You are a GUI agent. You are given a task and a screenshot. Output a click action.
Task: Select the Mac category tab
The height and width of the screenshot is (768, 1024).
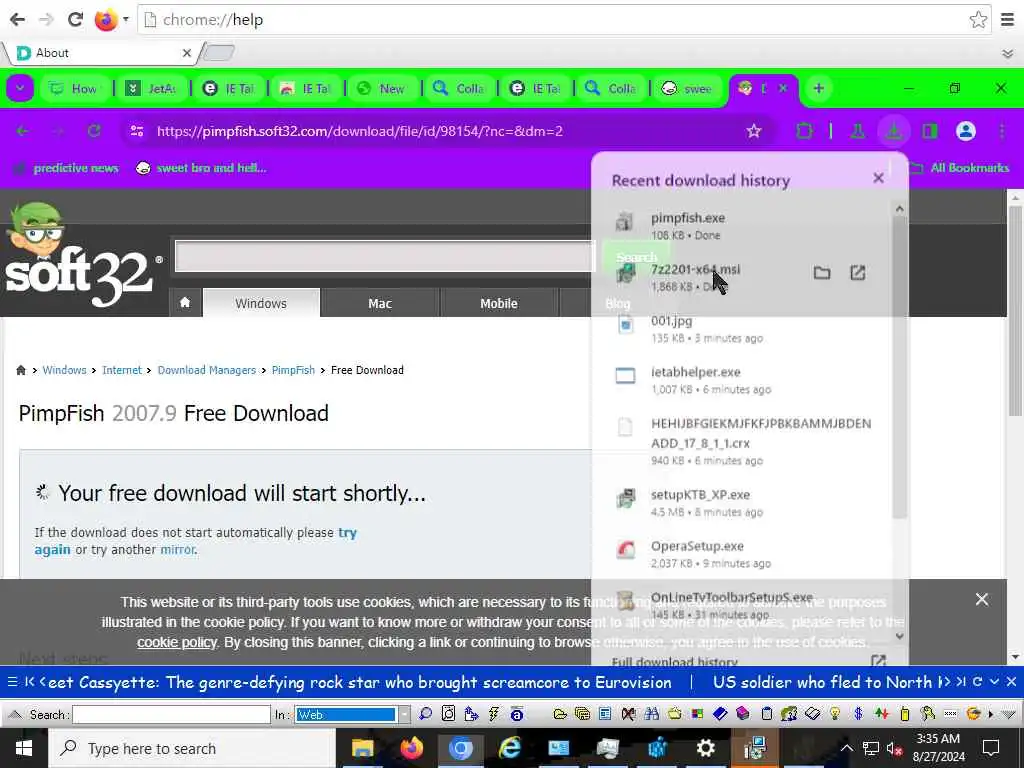point(379,303)
